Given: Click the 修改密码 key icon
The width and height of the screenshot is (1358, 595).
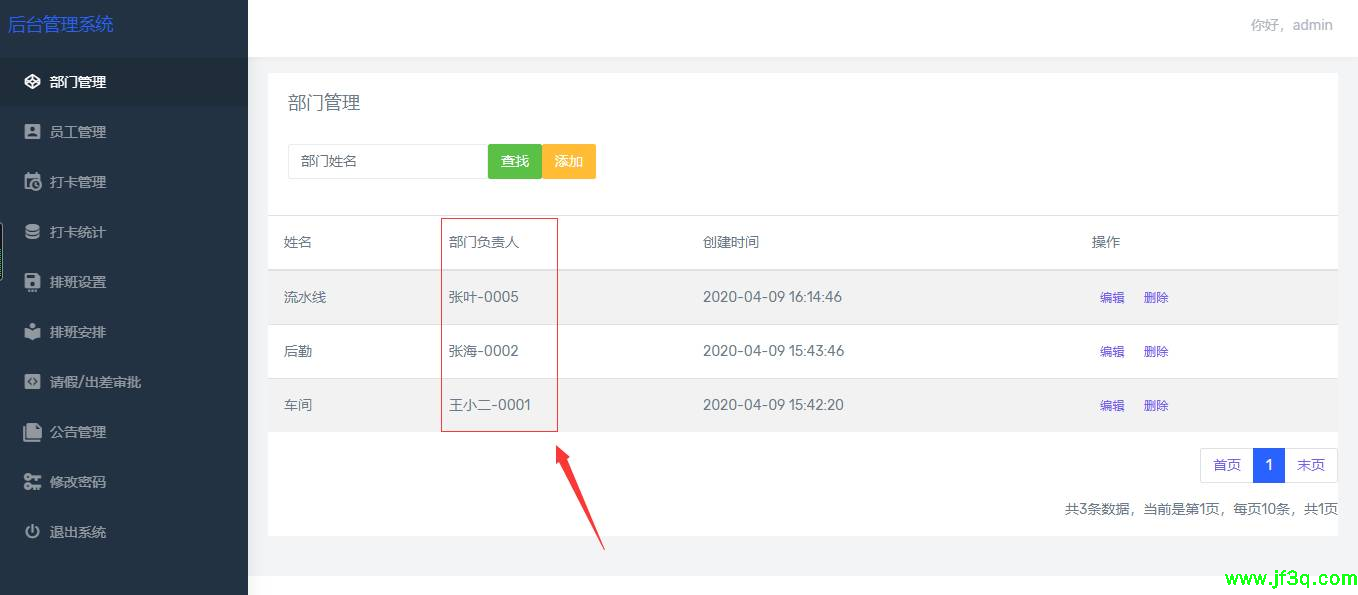Looking at the screenshot, I should (x=32, y=482).
